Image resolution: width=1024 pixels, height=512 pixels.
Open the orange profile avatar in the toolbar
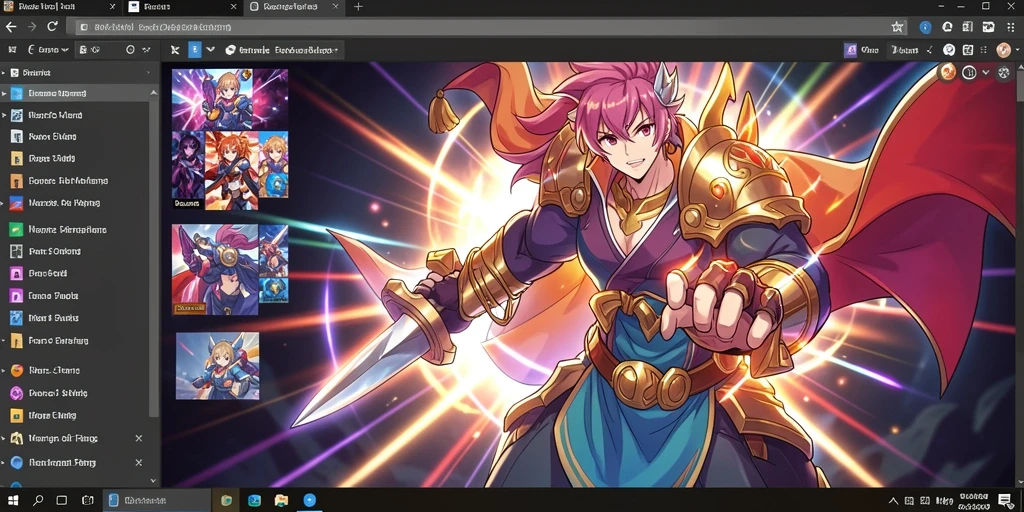(x=1004, y=50)
